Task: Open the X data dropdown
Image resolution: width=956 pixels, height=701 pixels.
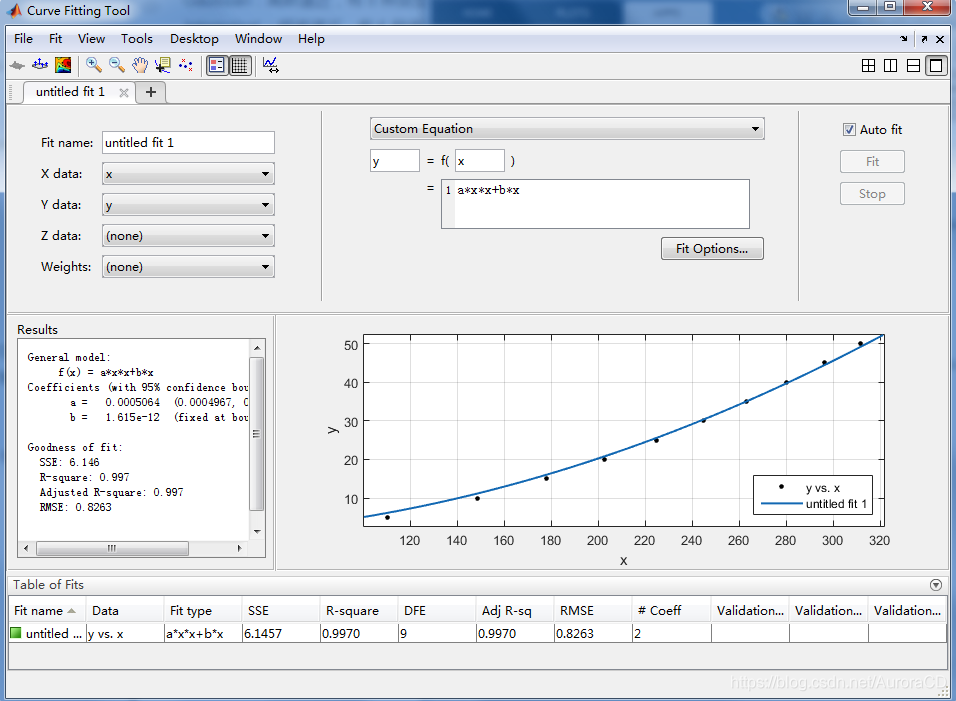Action: [188, 174]
